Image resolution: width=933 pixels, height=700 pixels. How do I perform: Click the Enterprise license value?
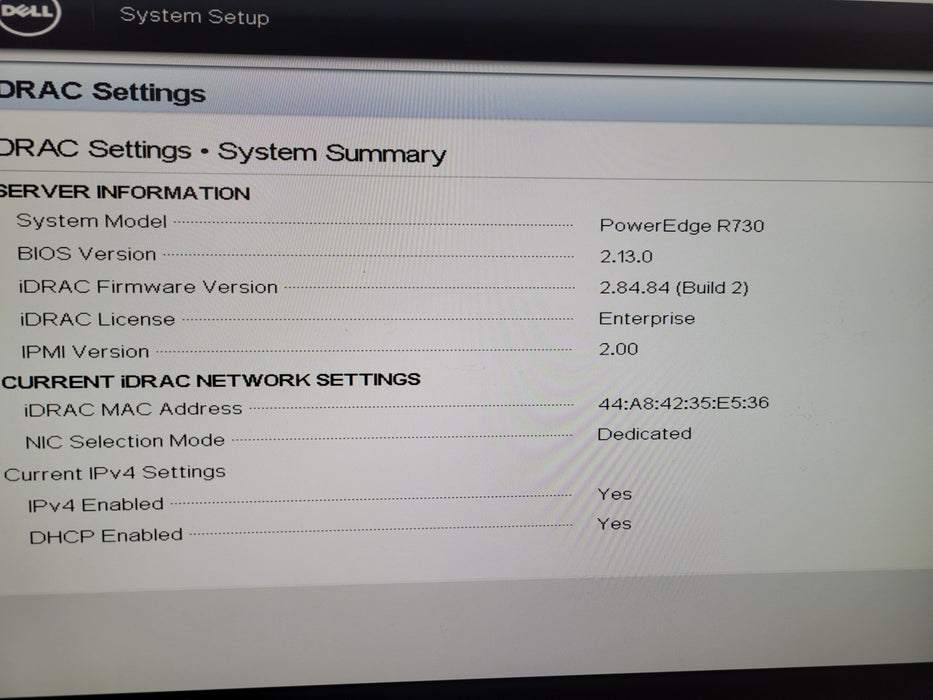pos(647,318)
